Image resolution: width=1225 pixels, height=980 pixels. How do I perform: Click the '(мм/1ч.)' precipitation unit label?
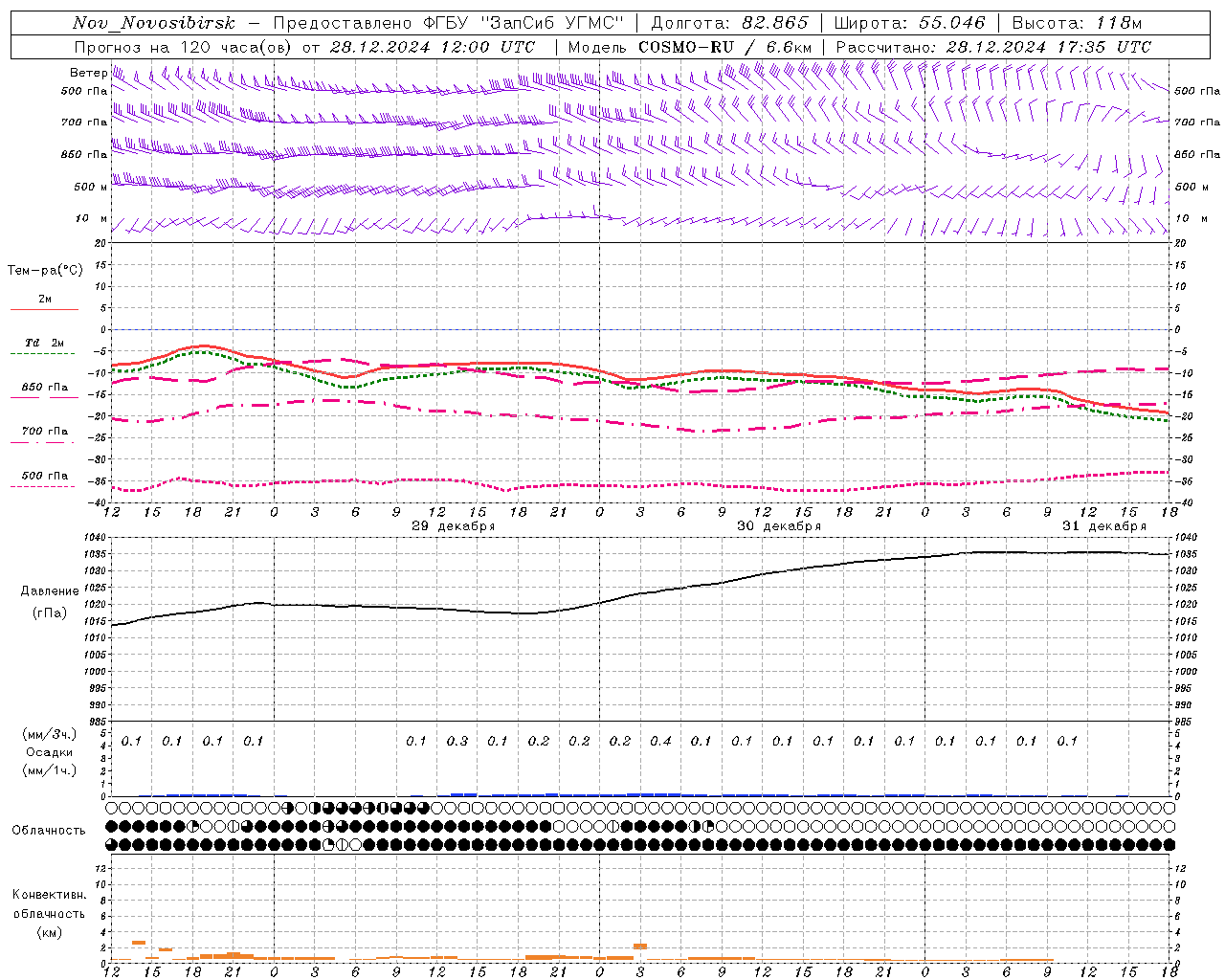(49, 770)
